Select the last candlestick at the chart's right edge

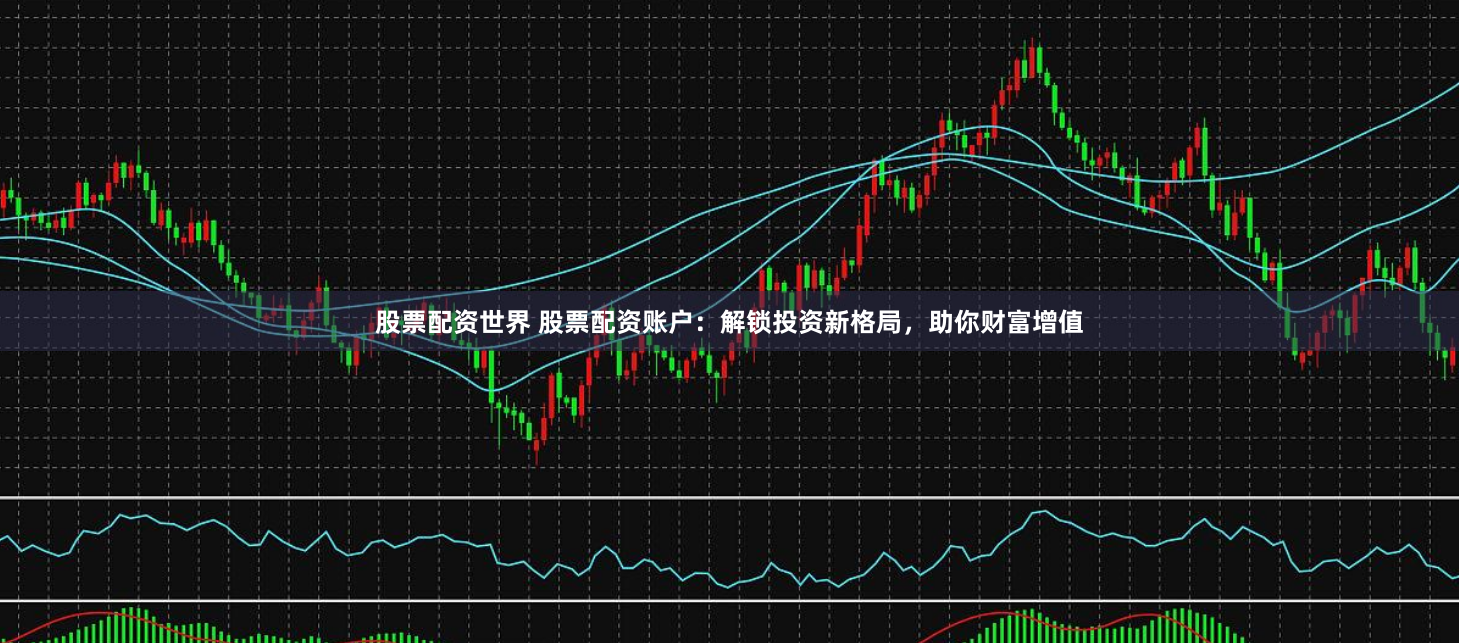1453,355
